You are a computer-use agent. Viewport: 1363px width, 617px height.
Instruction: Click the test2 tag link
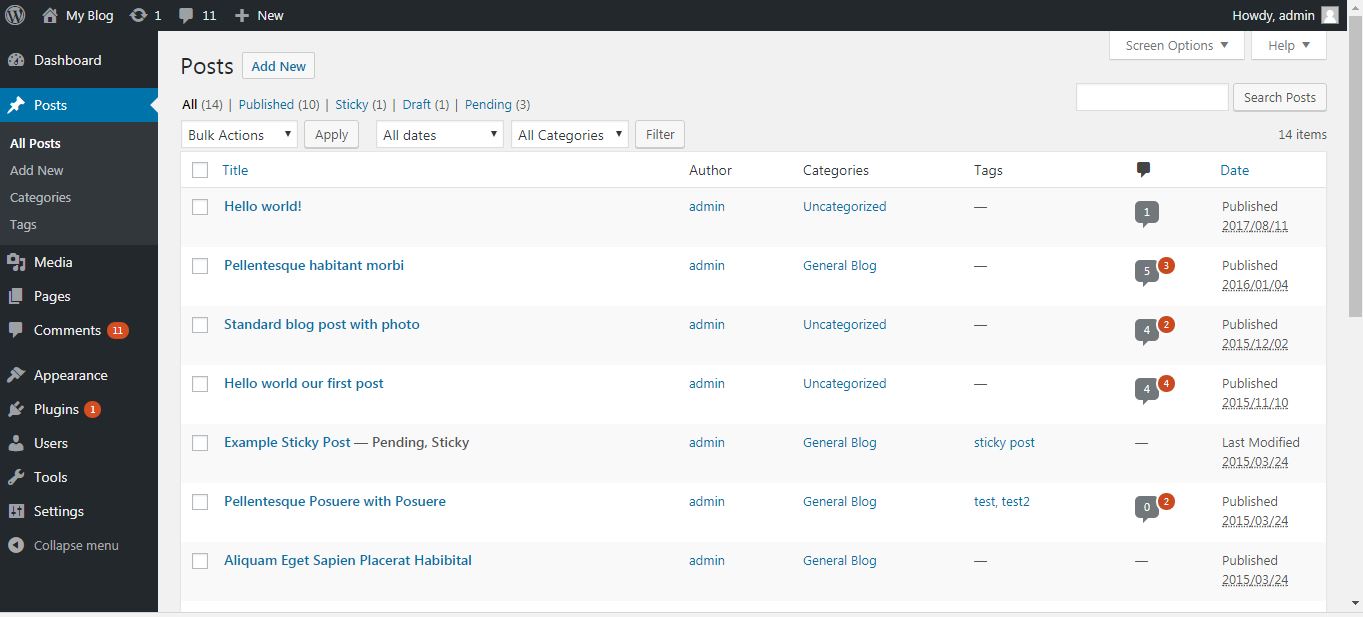(1016, 501)
